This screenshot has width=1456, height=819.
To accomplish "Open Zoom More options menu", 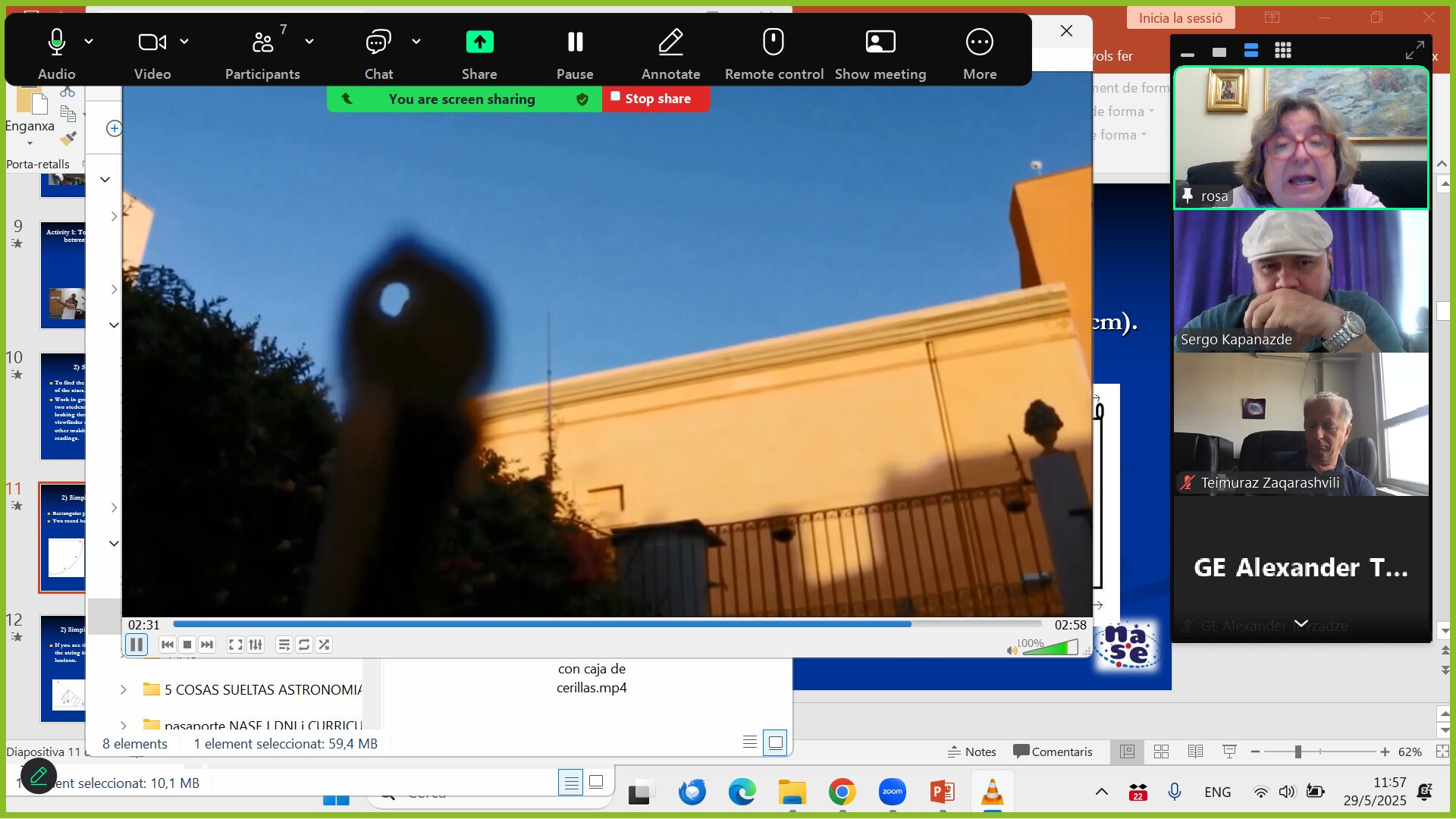I will click(x=980, y=52).
